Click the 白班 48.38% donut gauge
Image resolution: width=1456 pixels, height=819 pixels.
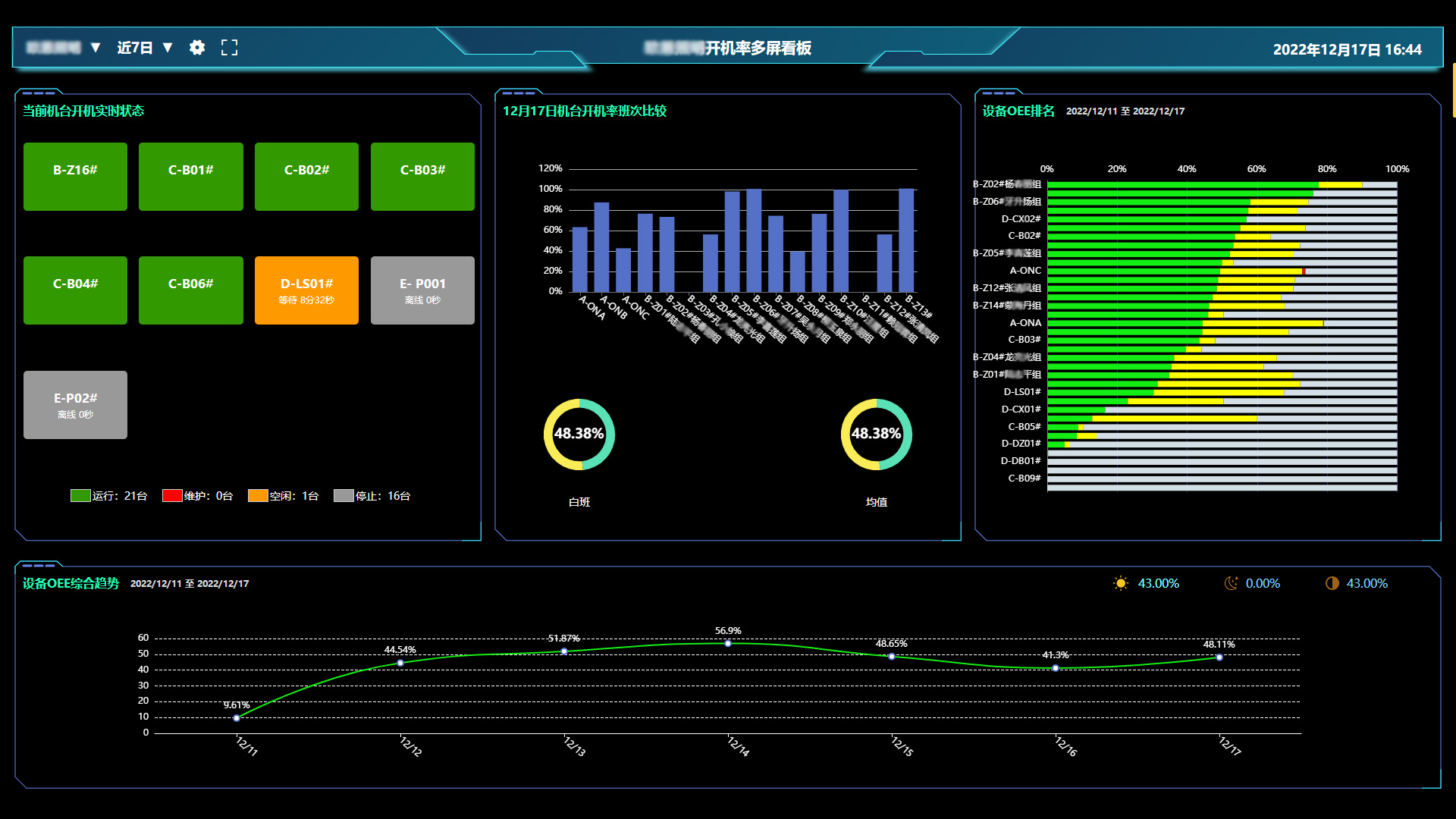pyautogui.click(x=579, y=434)
